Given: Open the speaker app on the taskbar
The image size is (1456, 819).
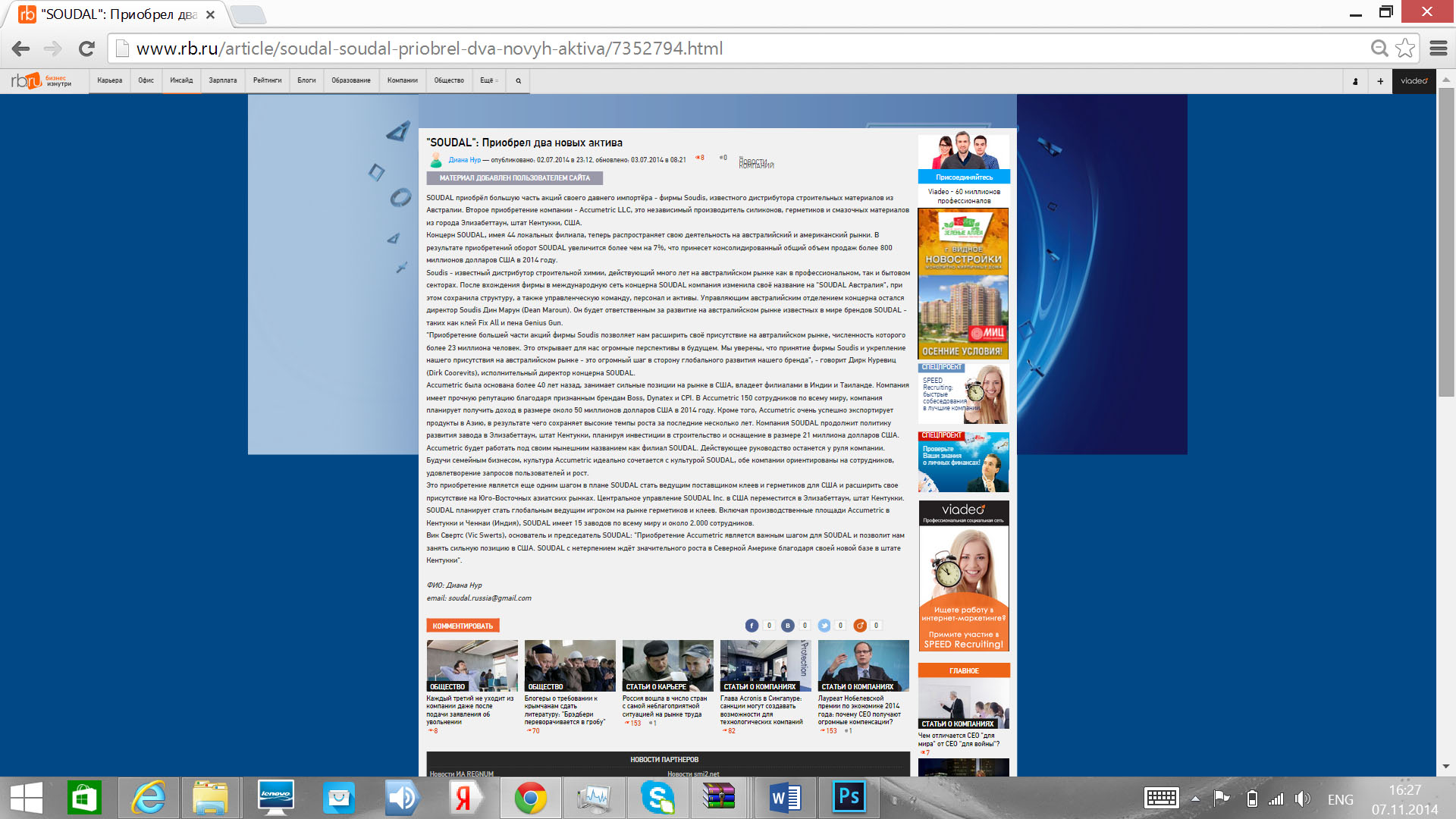Looking at the screenshot, I should 402,798.
